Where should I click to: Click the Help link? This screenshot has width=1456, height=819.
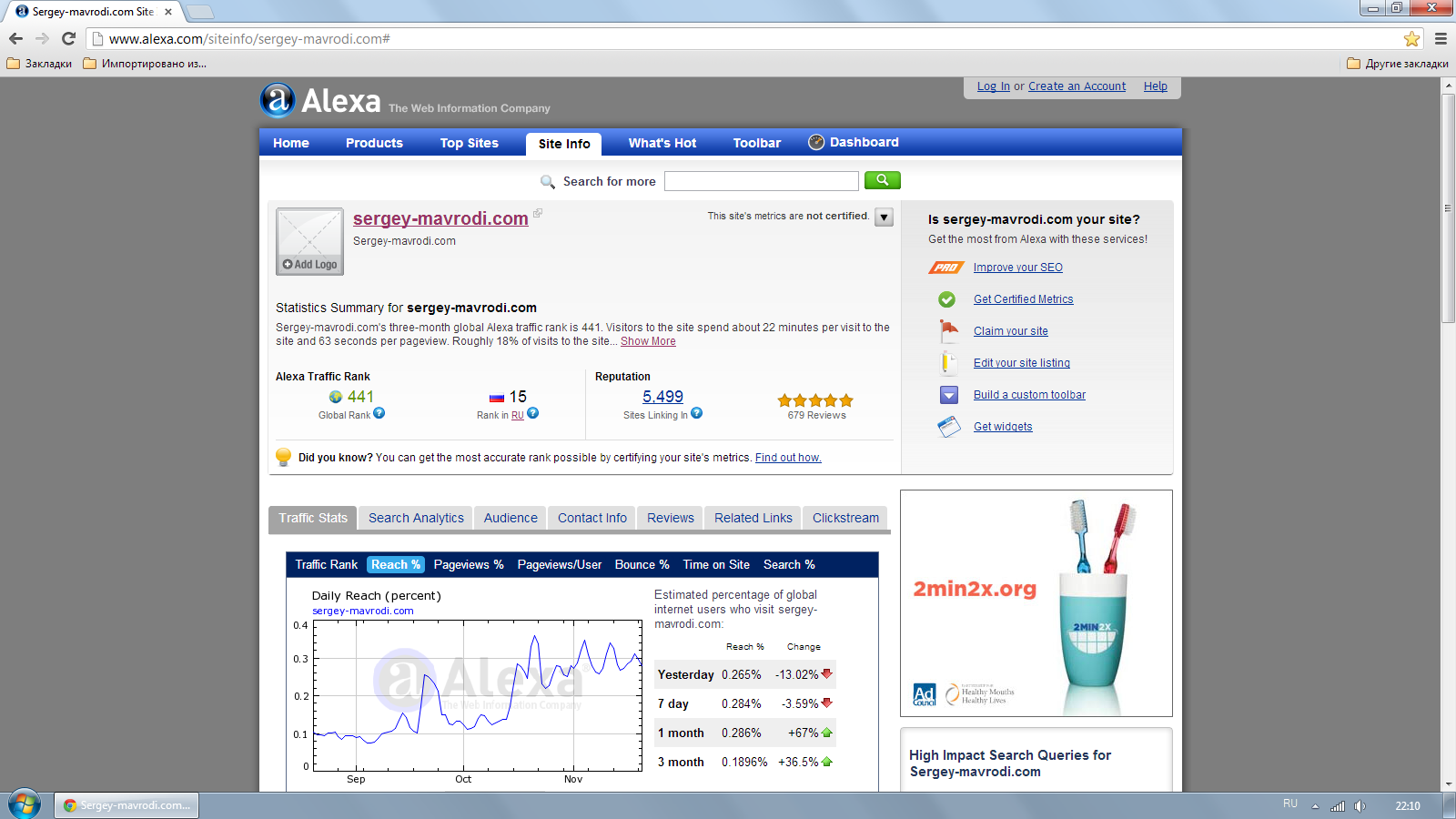(1156, 86)
